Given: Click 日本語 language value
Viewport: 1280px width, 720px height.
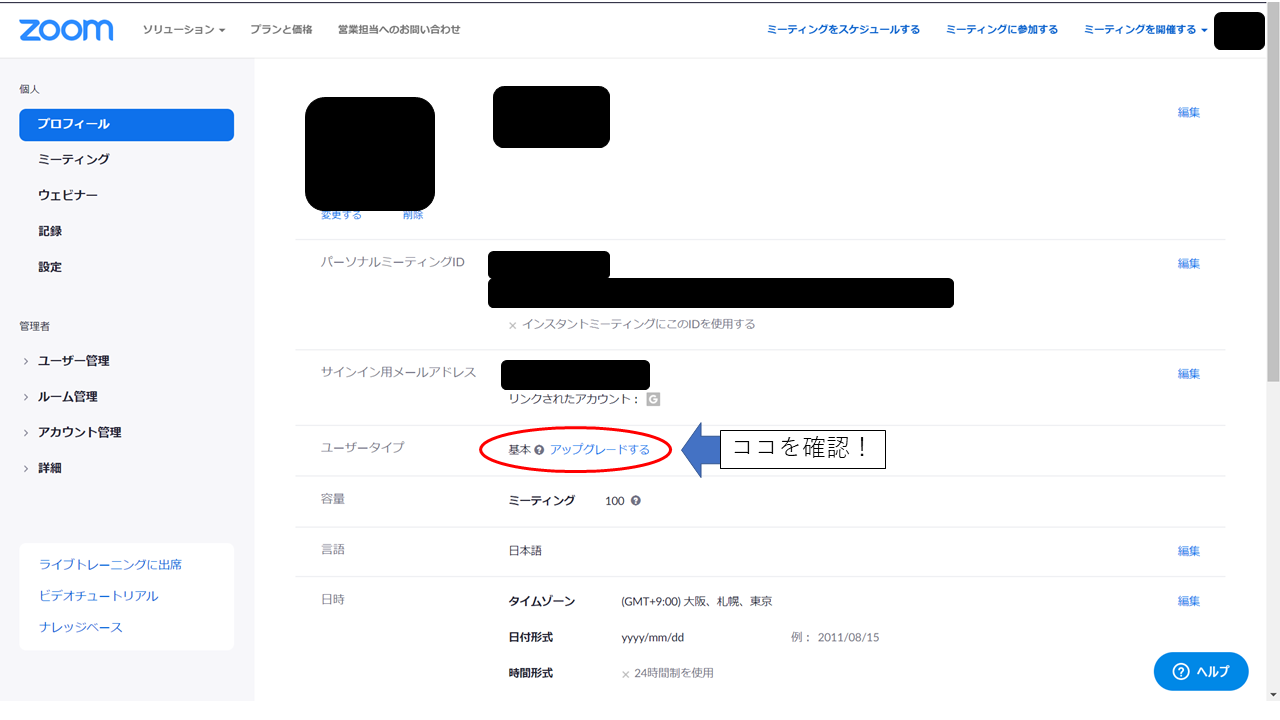Looking at the screenshot, I should pos(525,551).
